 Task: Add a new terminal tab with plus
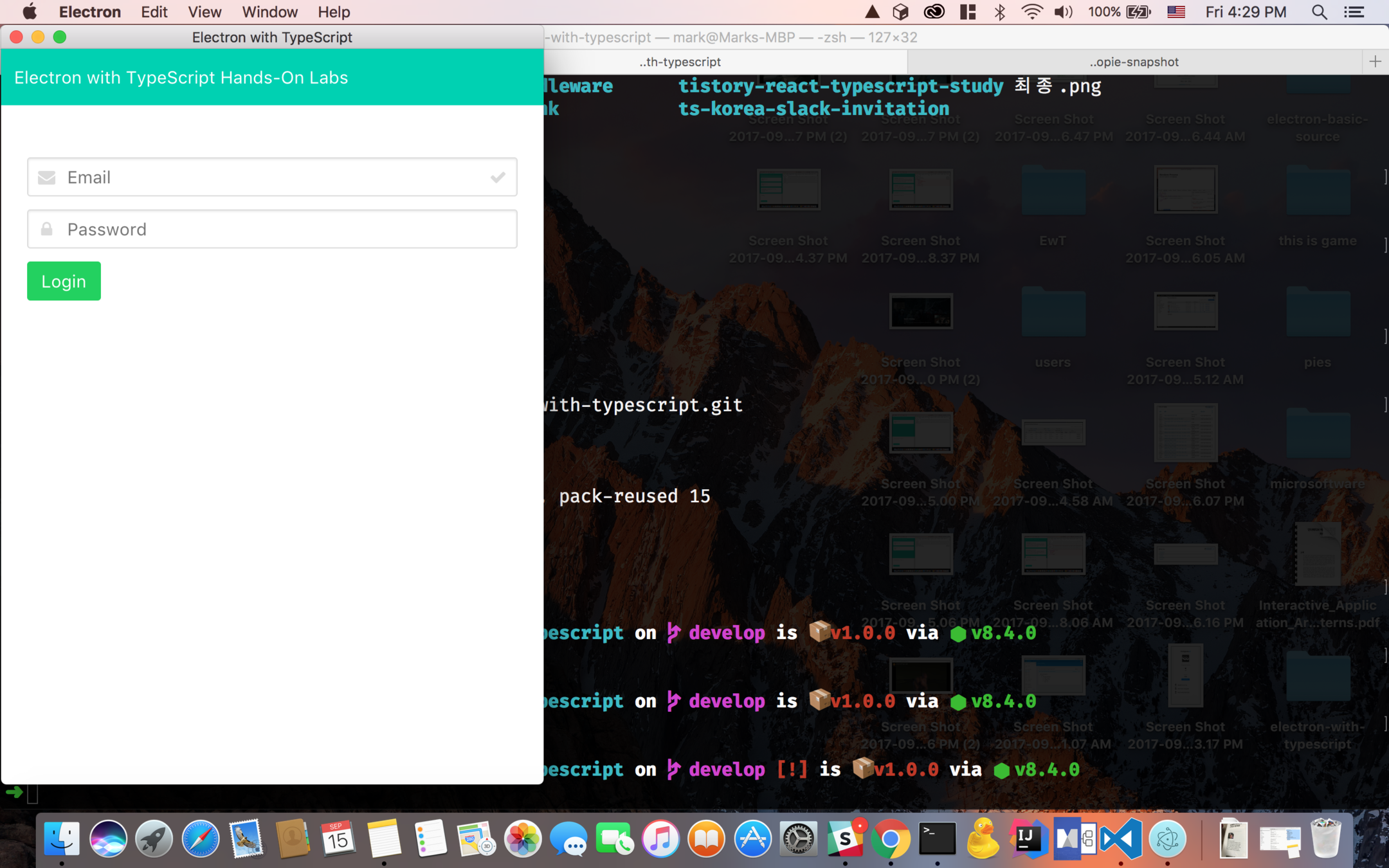pyautogui.click(x=1375, y=62)
